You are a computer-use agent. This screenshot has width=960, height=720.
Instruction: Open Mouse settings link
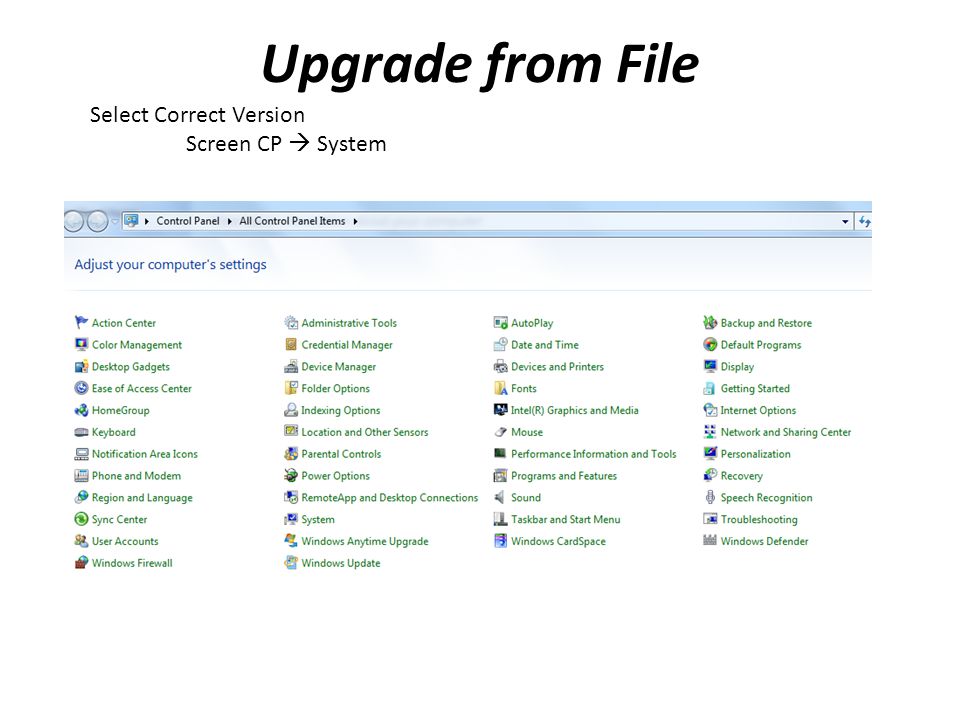pos(527,432)
